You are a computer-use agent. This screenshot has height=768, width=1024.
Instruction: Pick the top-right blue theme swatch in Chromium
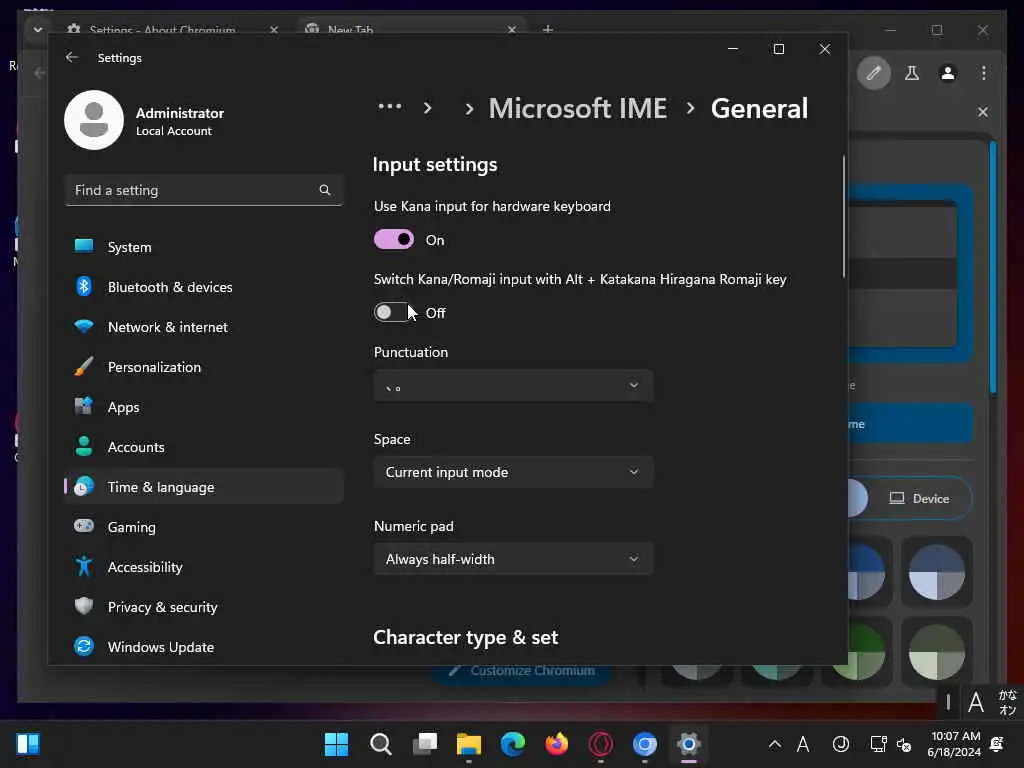(936, 571)
